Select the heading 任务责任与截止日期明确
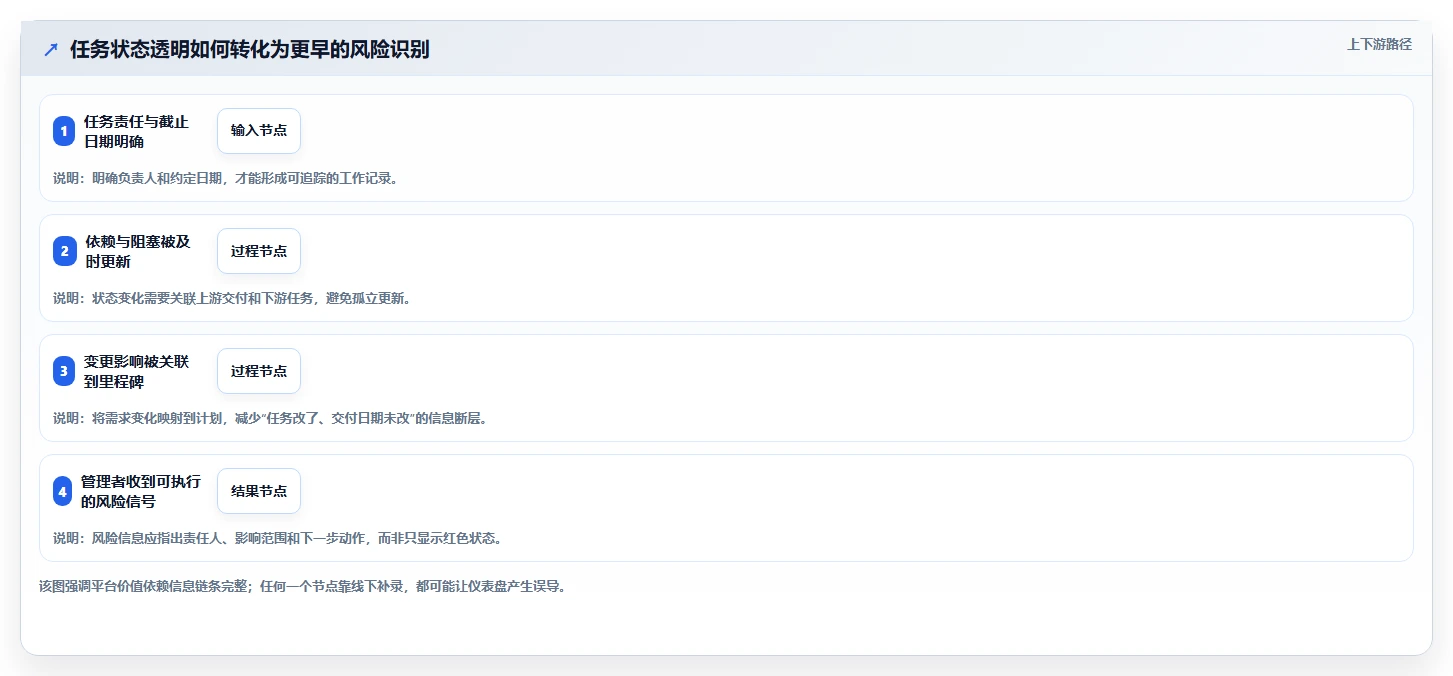Image resolution: width=1453 pixels, height=676 pixels. [136, 131]
